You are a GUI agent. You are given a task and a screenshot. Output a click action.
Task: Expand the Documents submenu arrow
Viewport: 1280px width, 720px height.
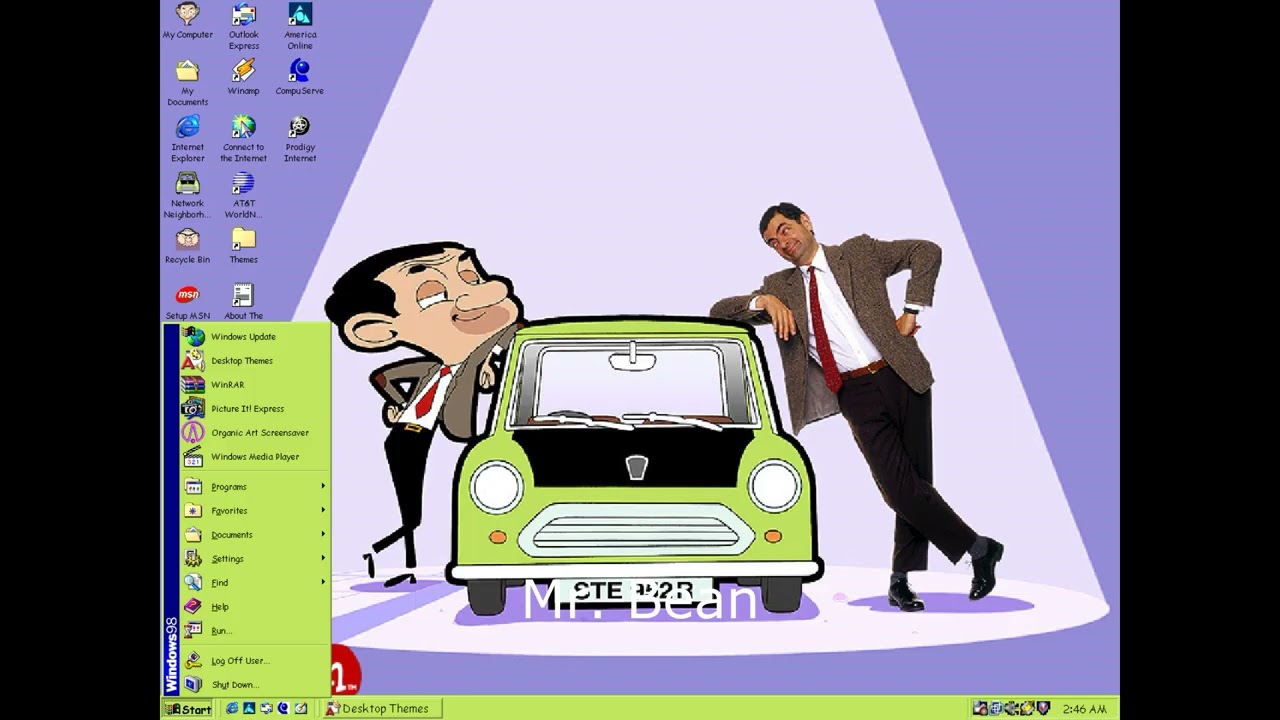(x=323, y=534)
